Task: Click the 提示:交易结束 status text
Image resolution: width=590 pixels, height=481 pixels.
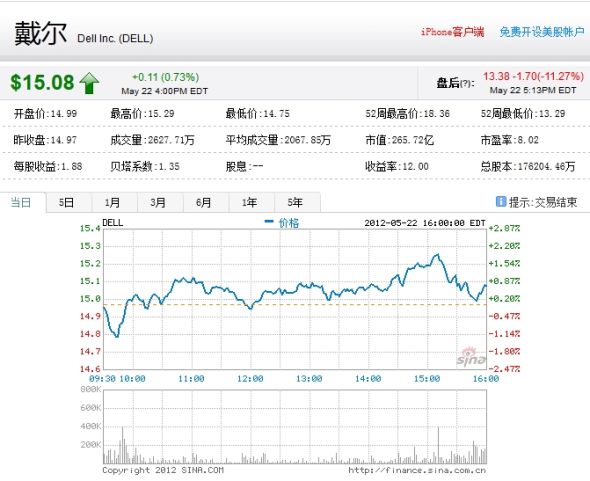Action: tap(543, 202)
